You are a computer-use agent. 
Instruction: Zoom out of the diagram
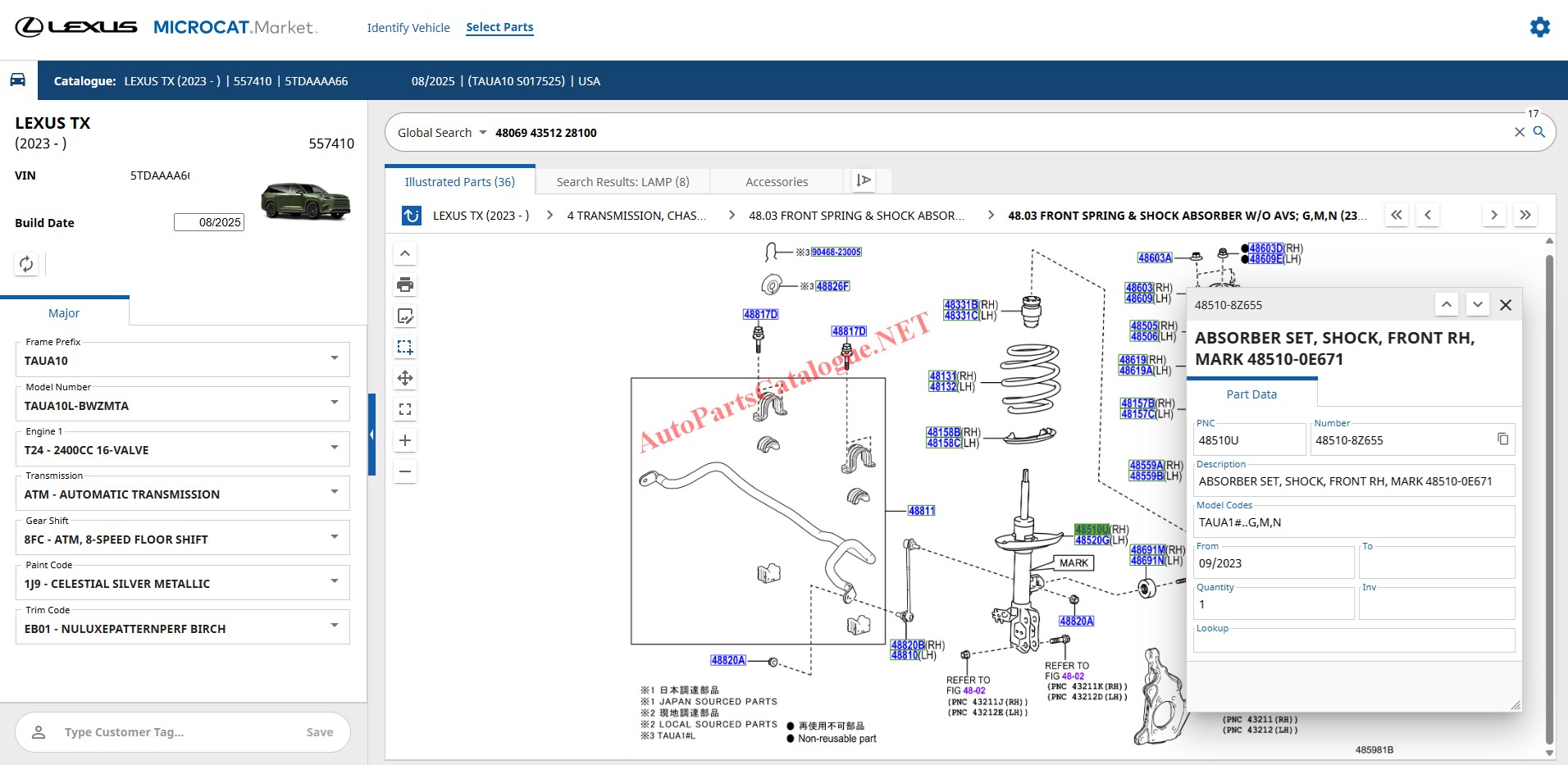[x=405, y=471]
